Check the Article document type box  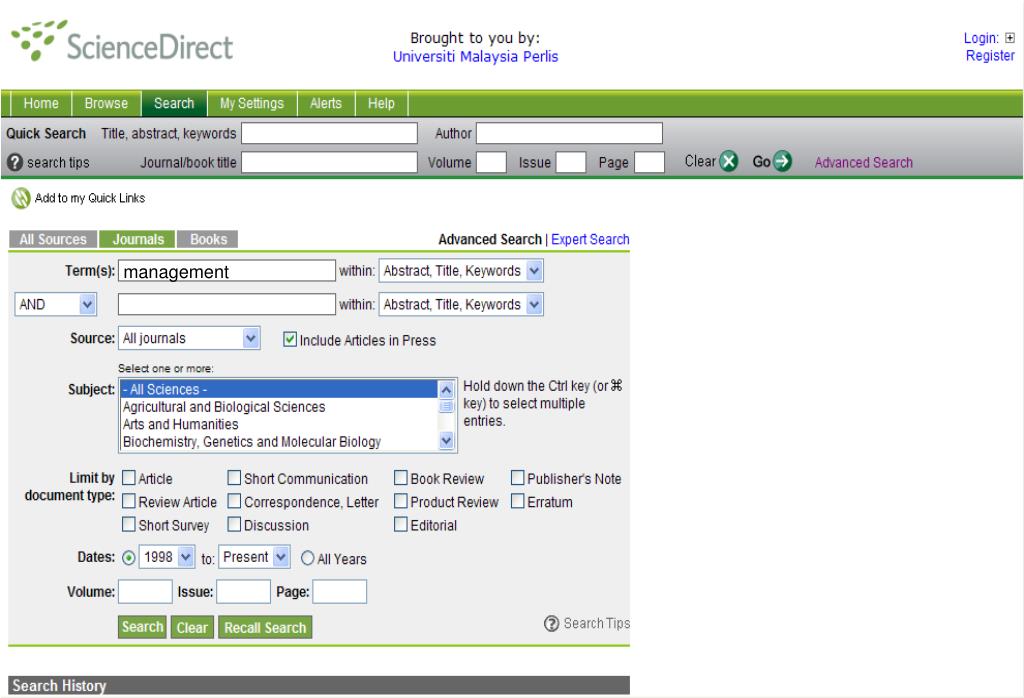129,478
